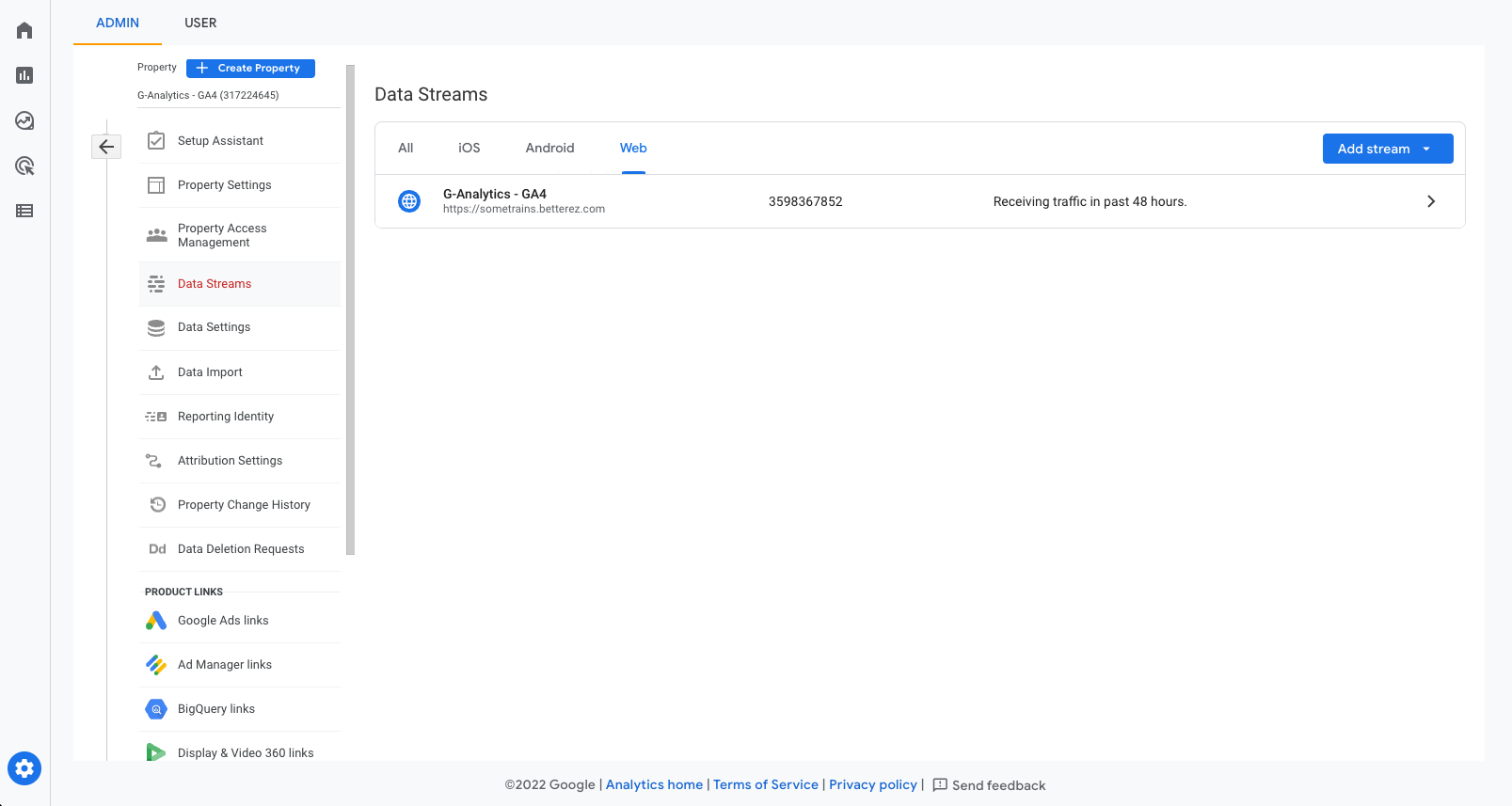Click the admin column scrollbar
The height and width of the screenshot is (806, 1512).
(x=350, y=310)
